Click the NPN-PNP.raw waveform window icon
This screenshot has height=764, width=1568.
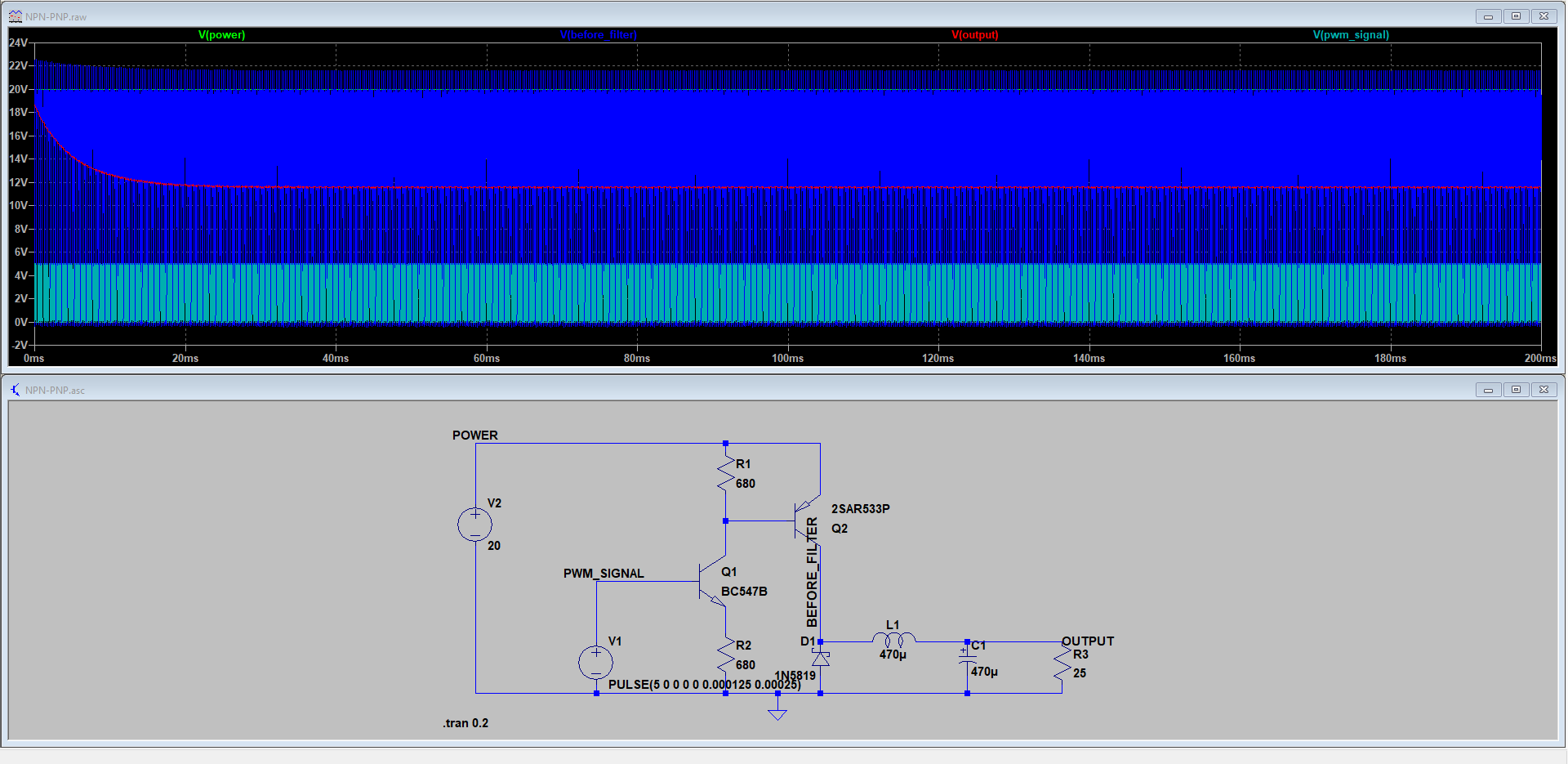15,16
